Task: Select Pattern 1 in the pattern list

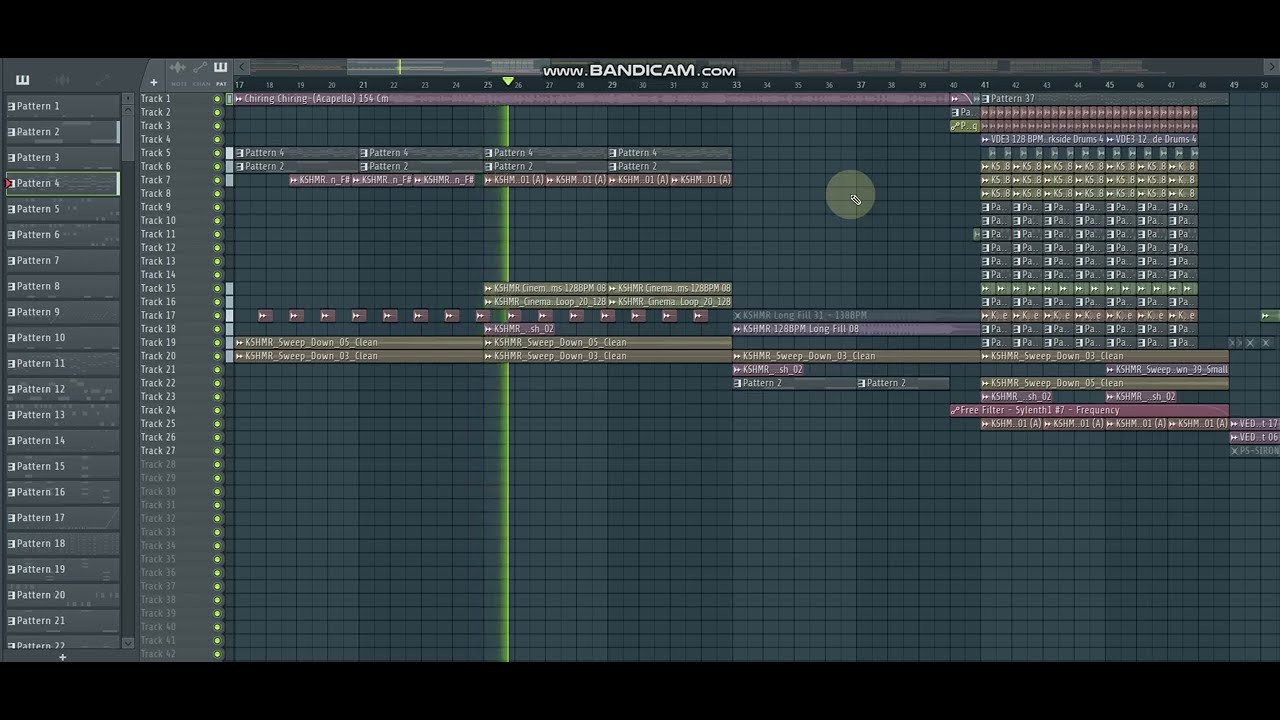Action: coord(62,106)
